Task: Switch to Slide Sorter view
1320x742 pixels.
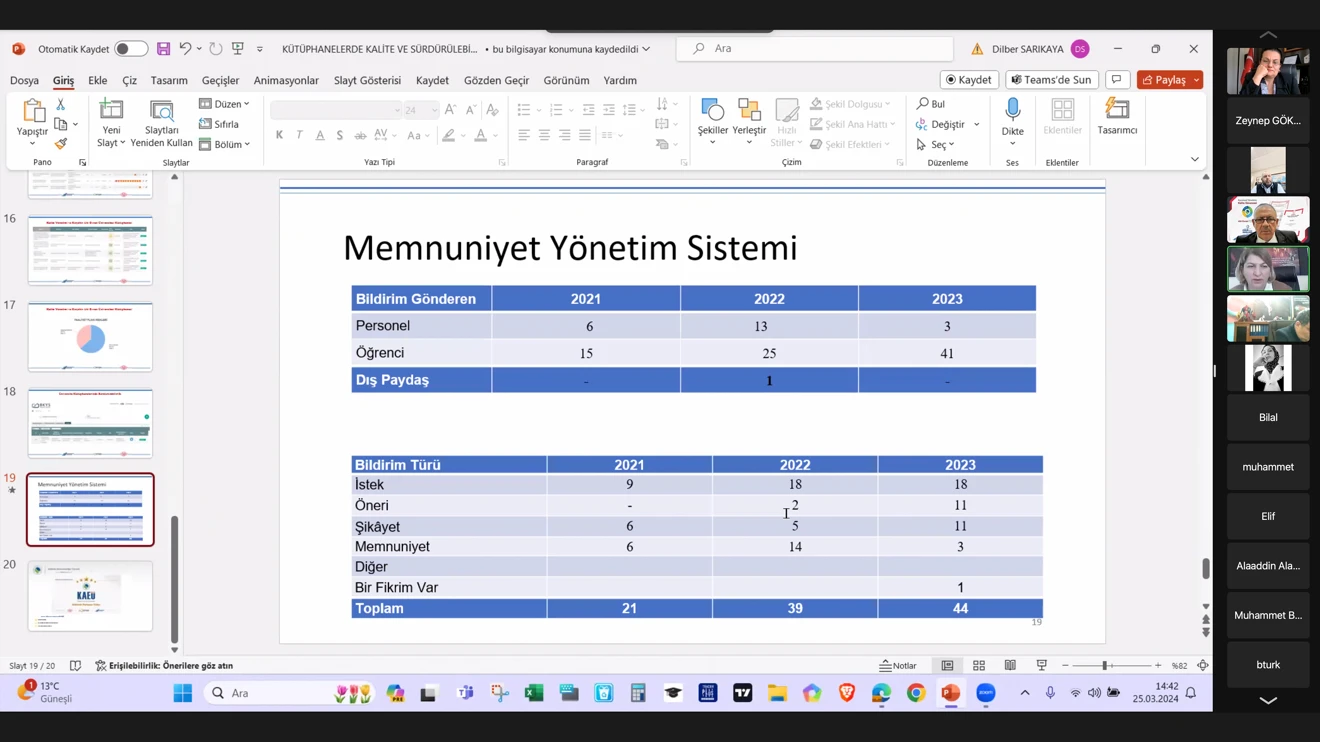Action: tap(979, 666)
